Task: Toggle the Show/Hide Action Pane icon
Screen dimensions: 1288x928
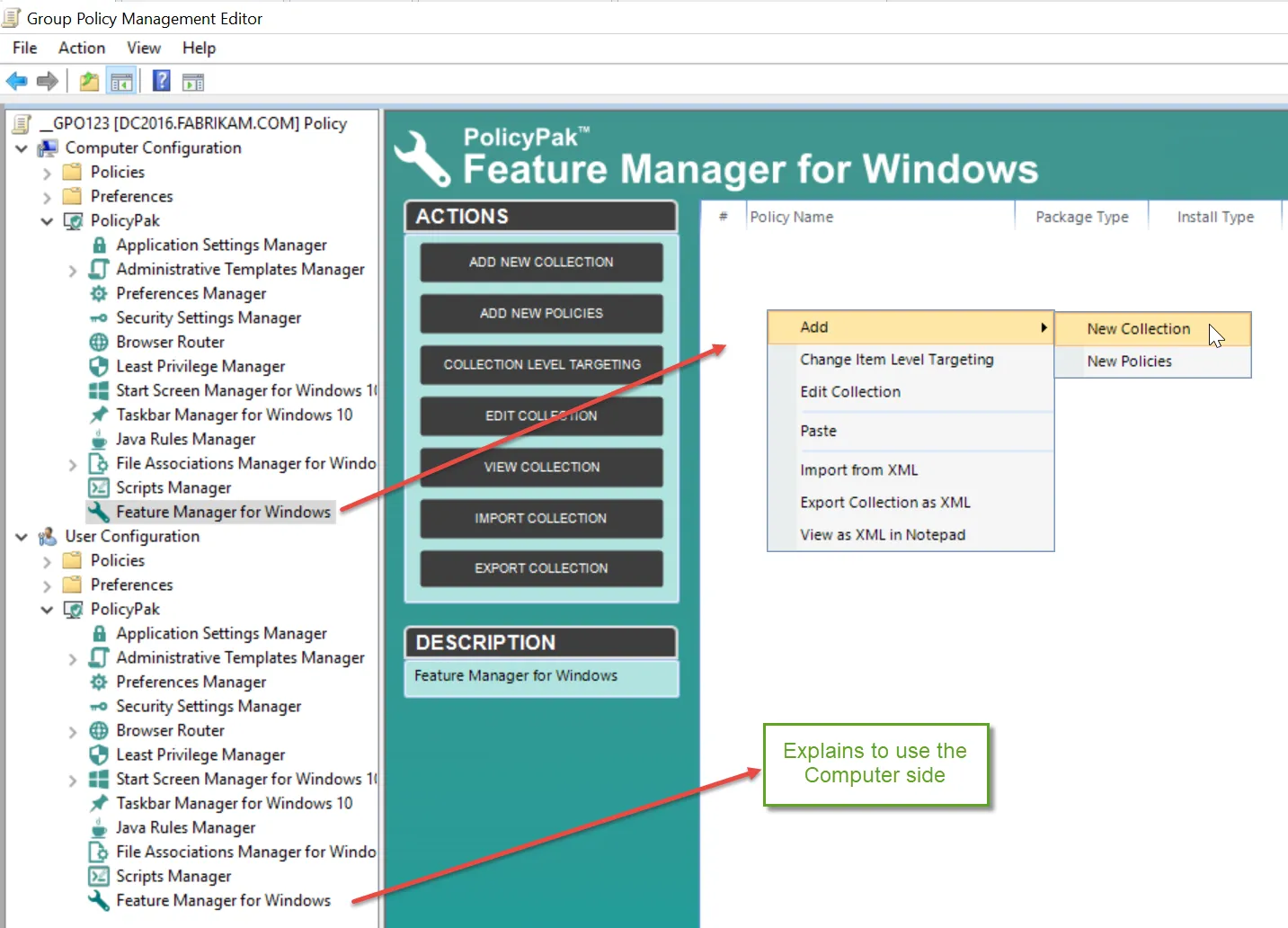Action: pos(193,82)
